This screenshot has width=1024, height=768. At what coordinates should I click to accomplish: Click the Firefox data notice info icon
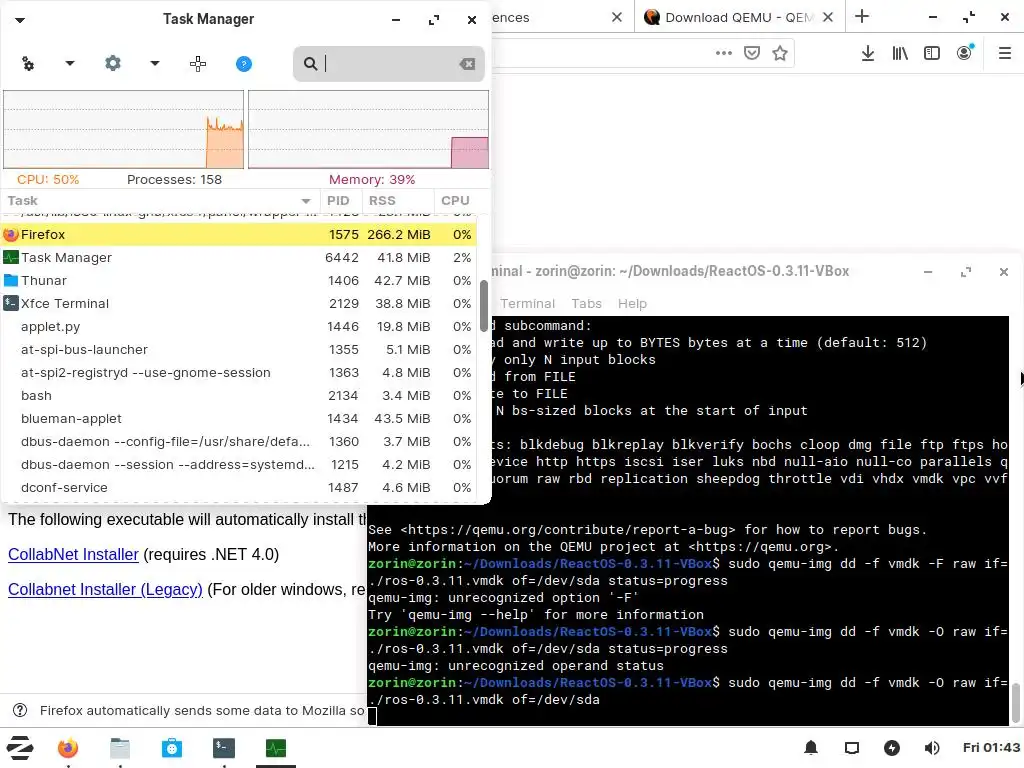(x=20, y=710)
